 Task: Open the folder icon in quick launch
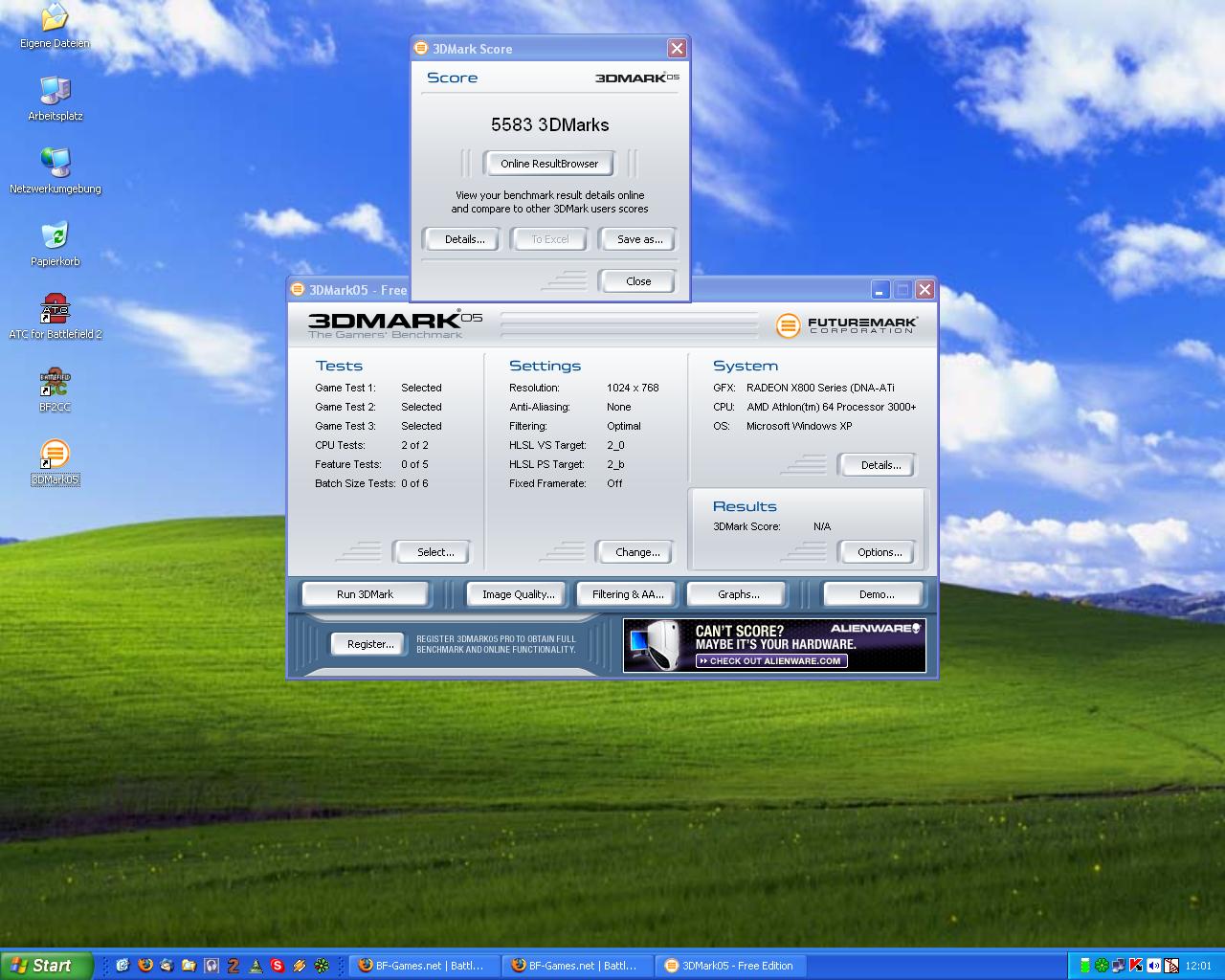pos(189,966)
